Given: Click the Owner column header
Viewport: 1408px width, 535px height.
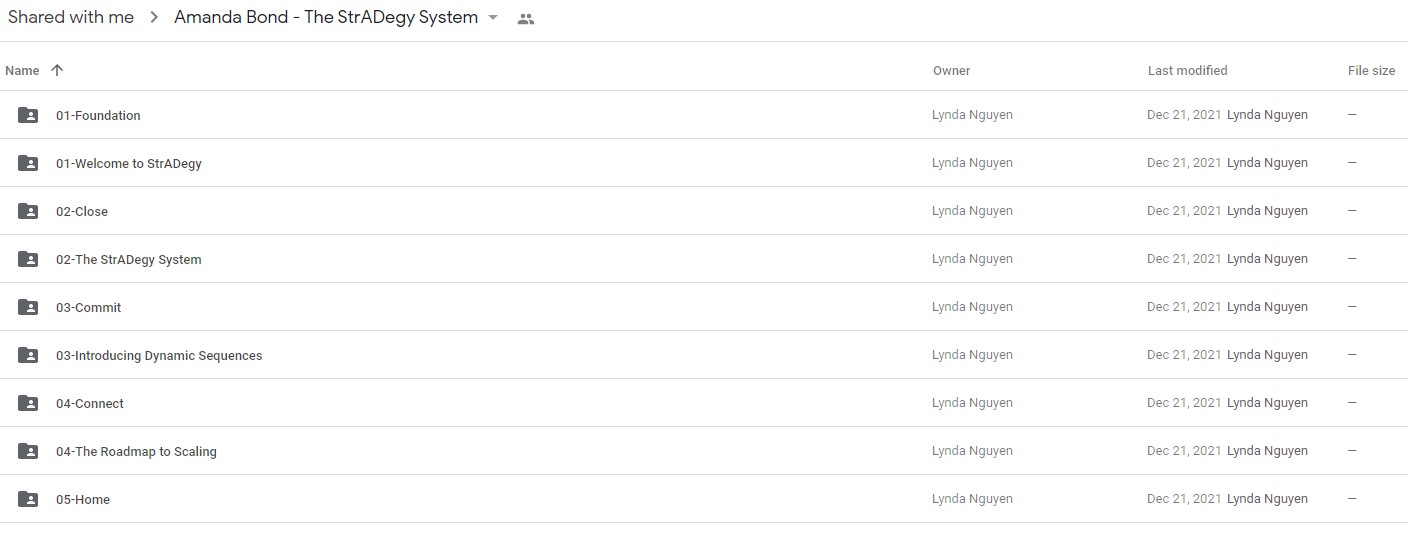Looking at the screenshot, I should (x=951, y=70).
